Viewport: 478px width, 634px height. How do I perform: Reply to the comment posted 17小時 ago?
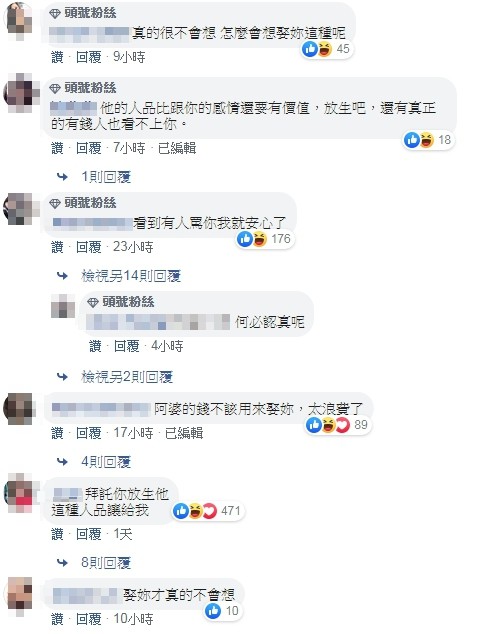[x=89, y=433]
